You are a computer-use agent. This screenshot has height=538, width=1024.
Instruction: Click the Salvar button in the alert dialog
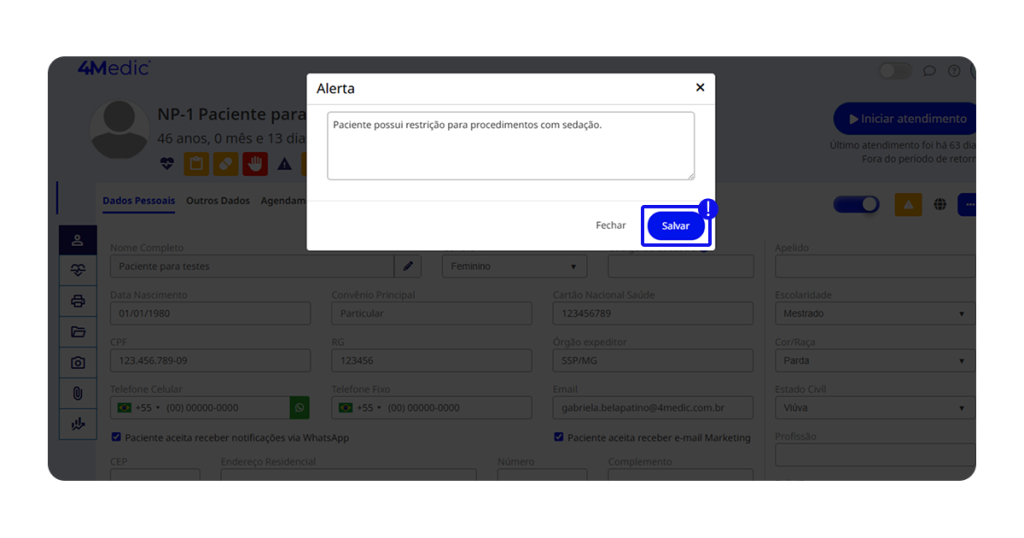pos(675,226)
